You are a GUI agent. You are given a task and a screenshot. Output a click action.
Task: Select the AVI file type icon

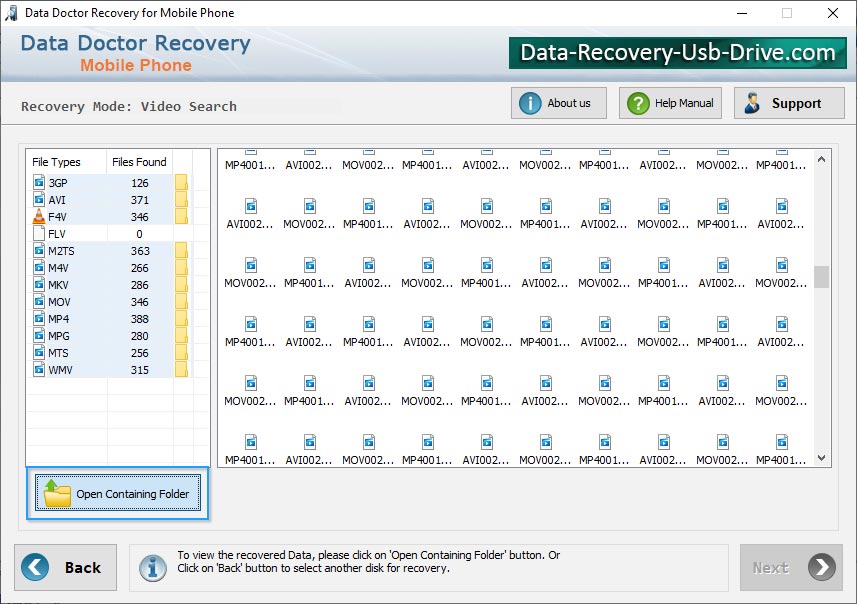[x=39, y=199]
